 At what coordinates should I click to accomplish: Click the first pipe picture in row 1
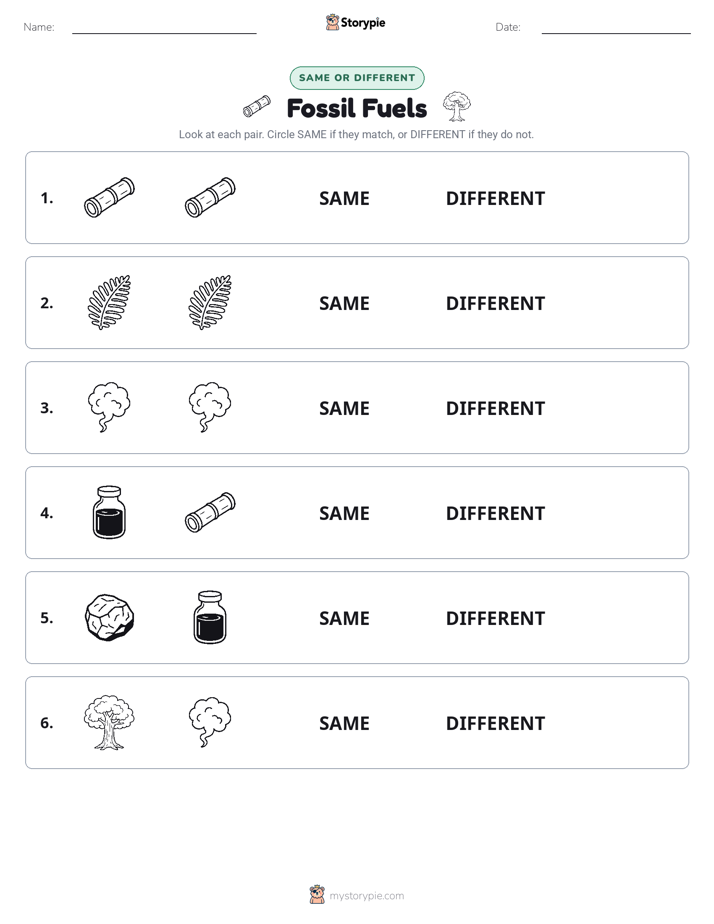[109, 197]
